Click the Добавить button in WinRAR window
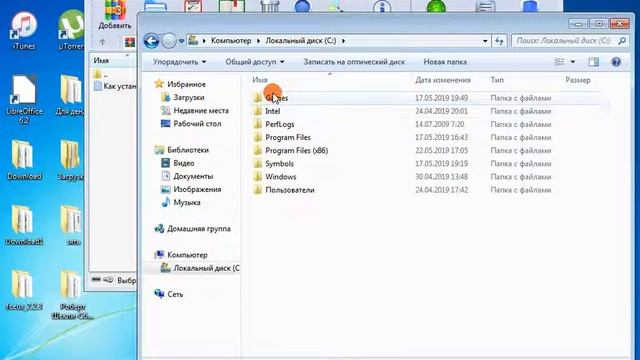 [115, 15]
